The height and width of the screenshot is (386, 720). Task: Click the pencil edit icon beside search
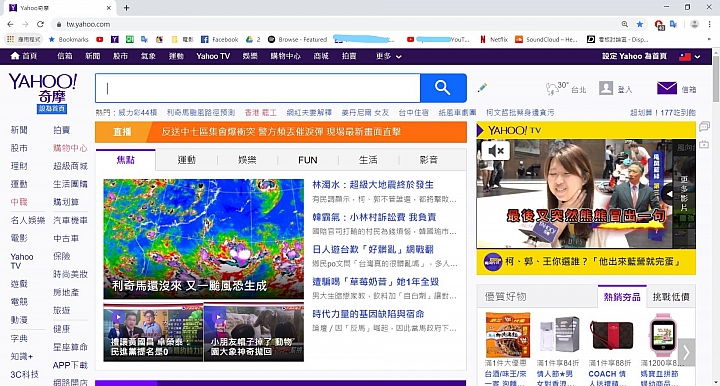pos(482,88)
